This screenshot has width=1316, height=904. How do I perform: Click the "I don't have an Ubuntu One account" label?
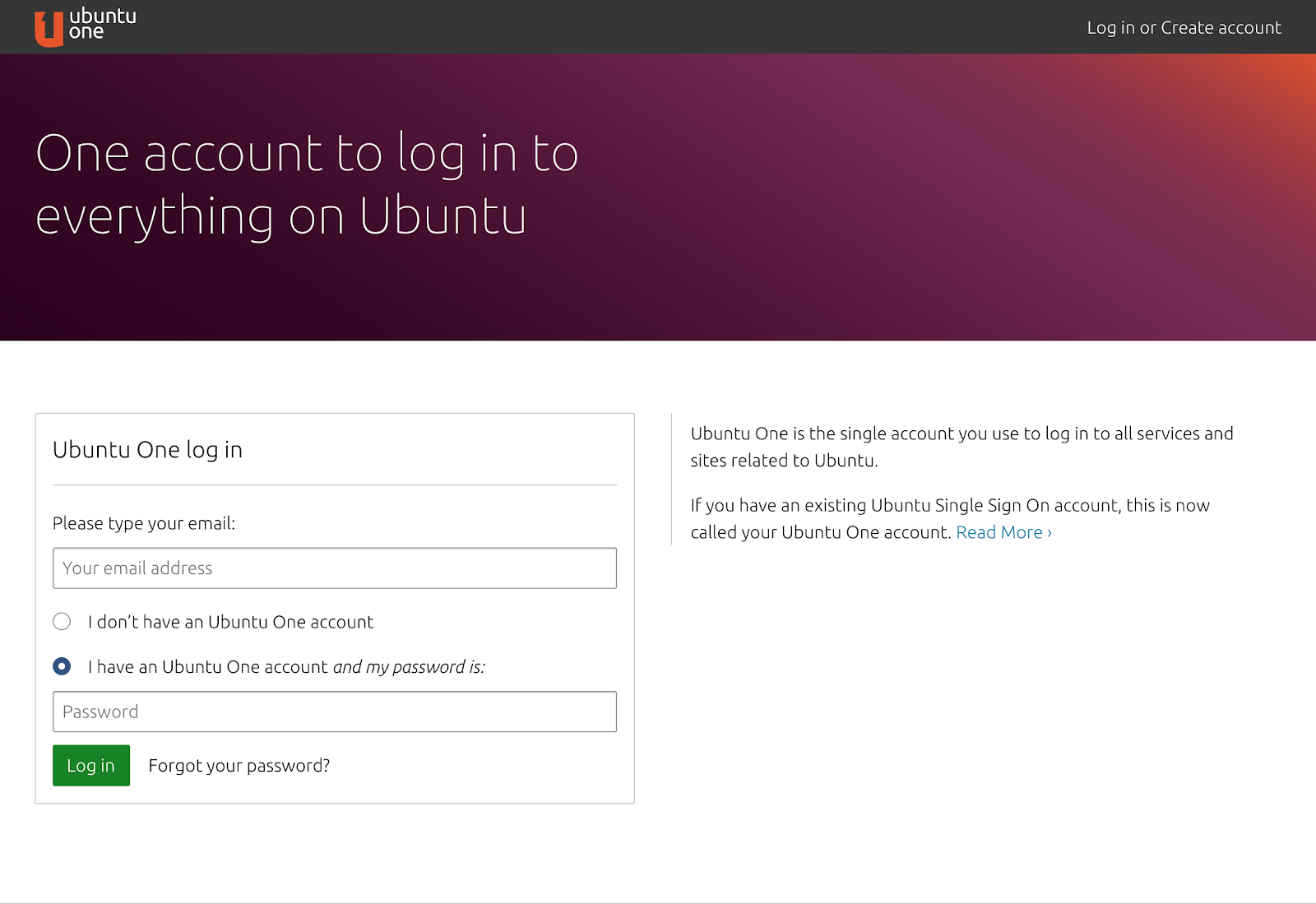pyautogui.click(x=230, y=622)
